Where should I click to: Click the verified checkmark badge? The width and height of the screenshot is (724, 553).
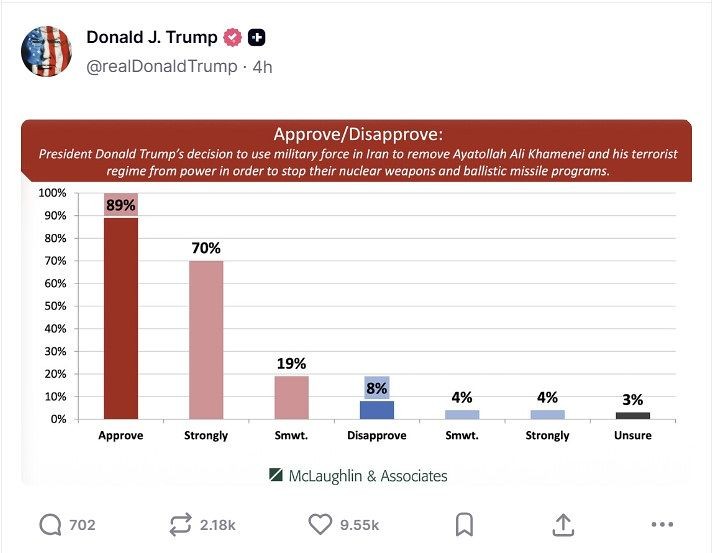point(233,38)
